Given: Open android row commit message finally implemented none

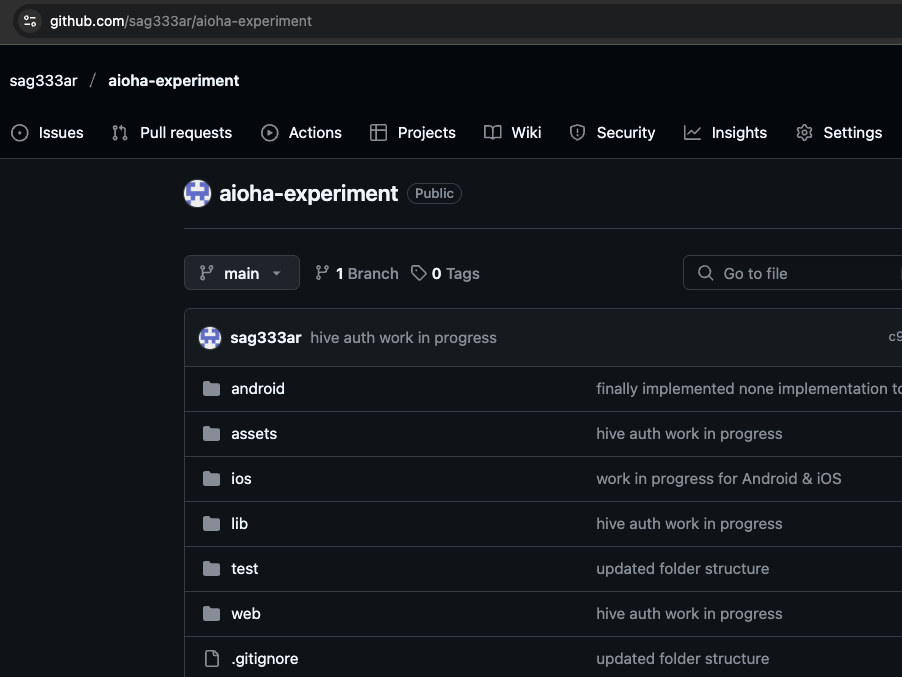Looking at the screenshot, I should point(748,389).
